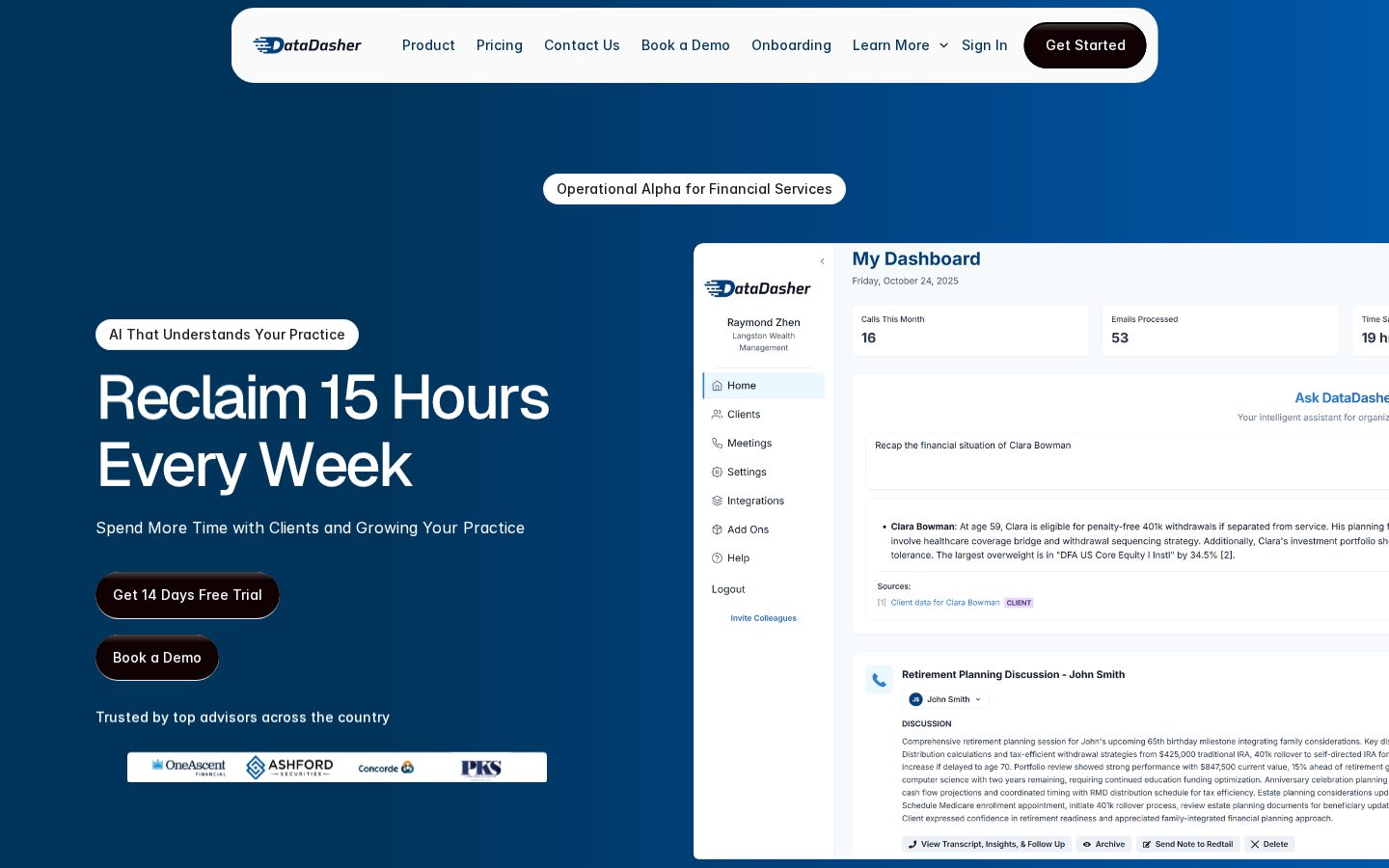Open Contact Us in the navbar

[x=582, y=45]
